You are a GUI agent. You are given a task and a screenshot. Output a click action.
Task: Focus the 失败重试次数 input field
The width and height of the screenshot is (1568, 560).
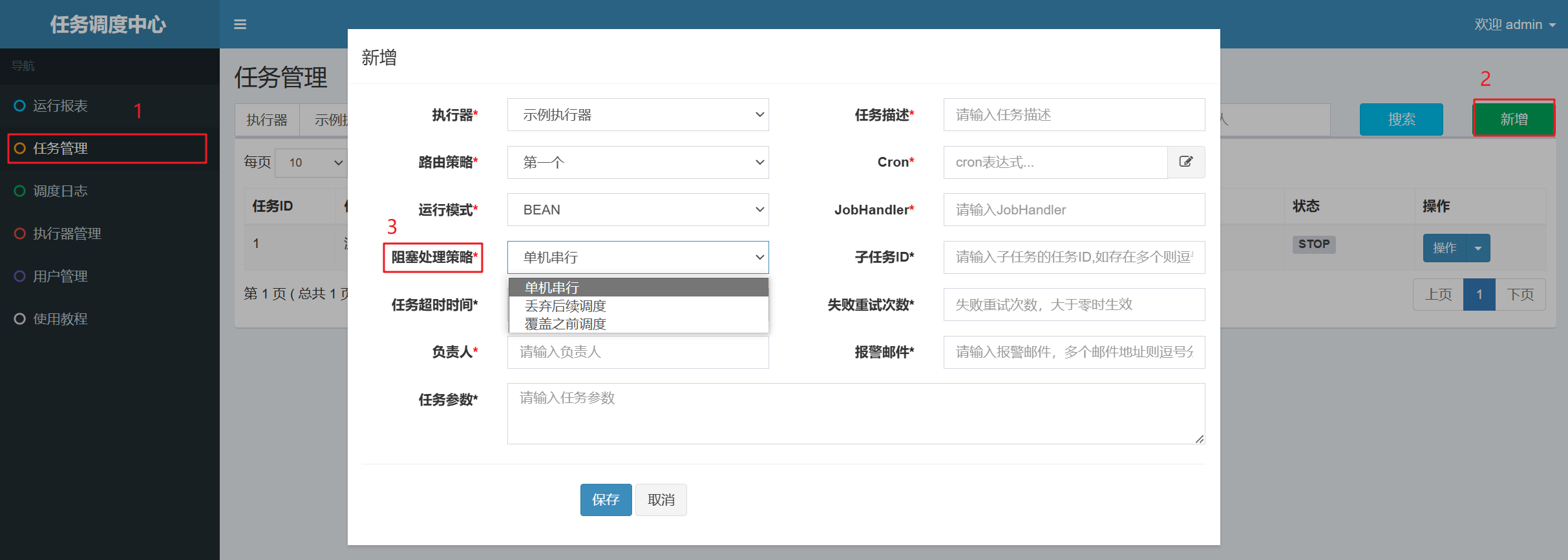1074,304
